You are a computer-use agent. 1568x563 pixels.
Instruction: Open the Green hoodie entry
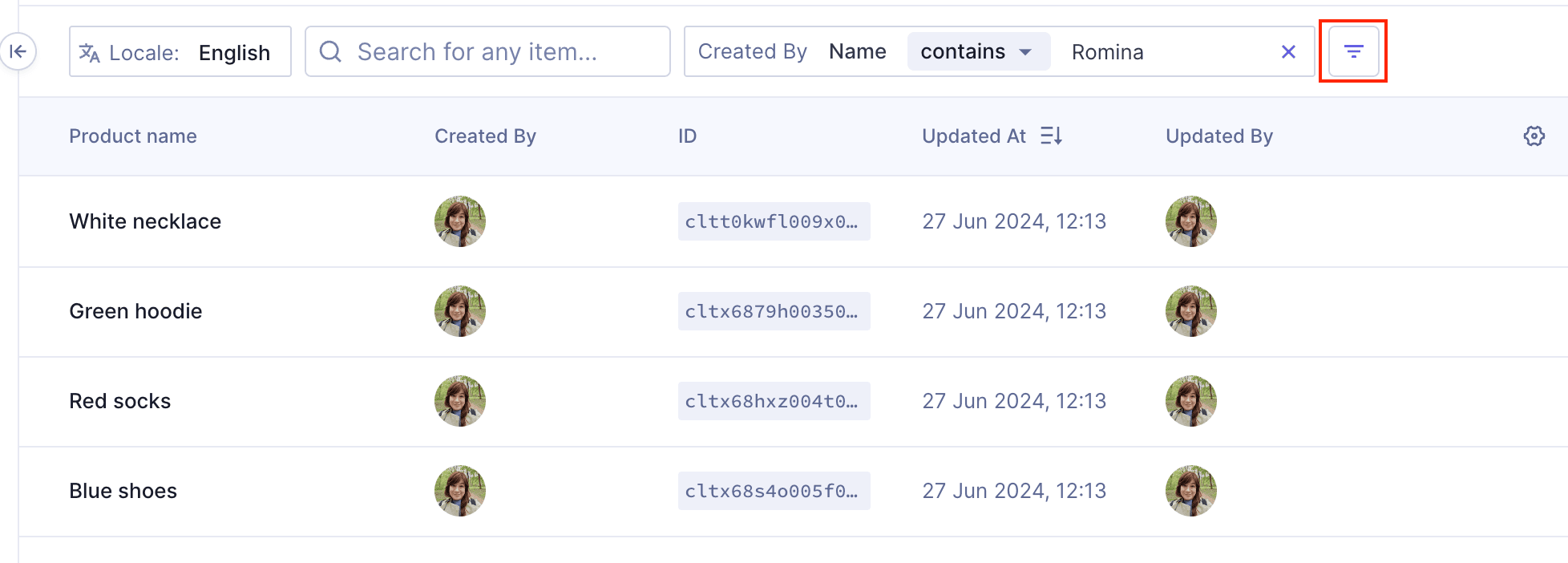coord(135,311)
